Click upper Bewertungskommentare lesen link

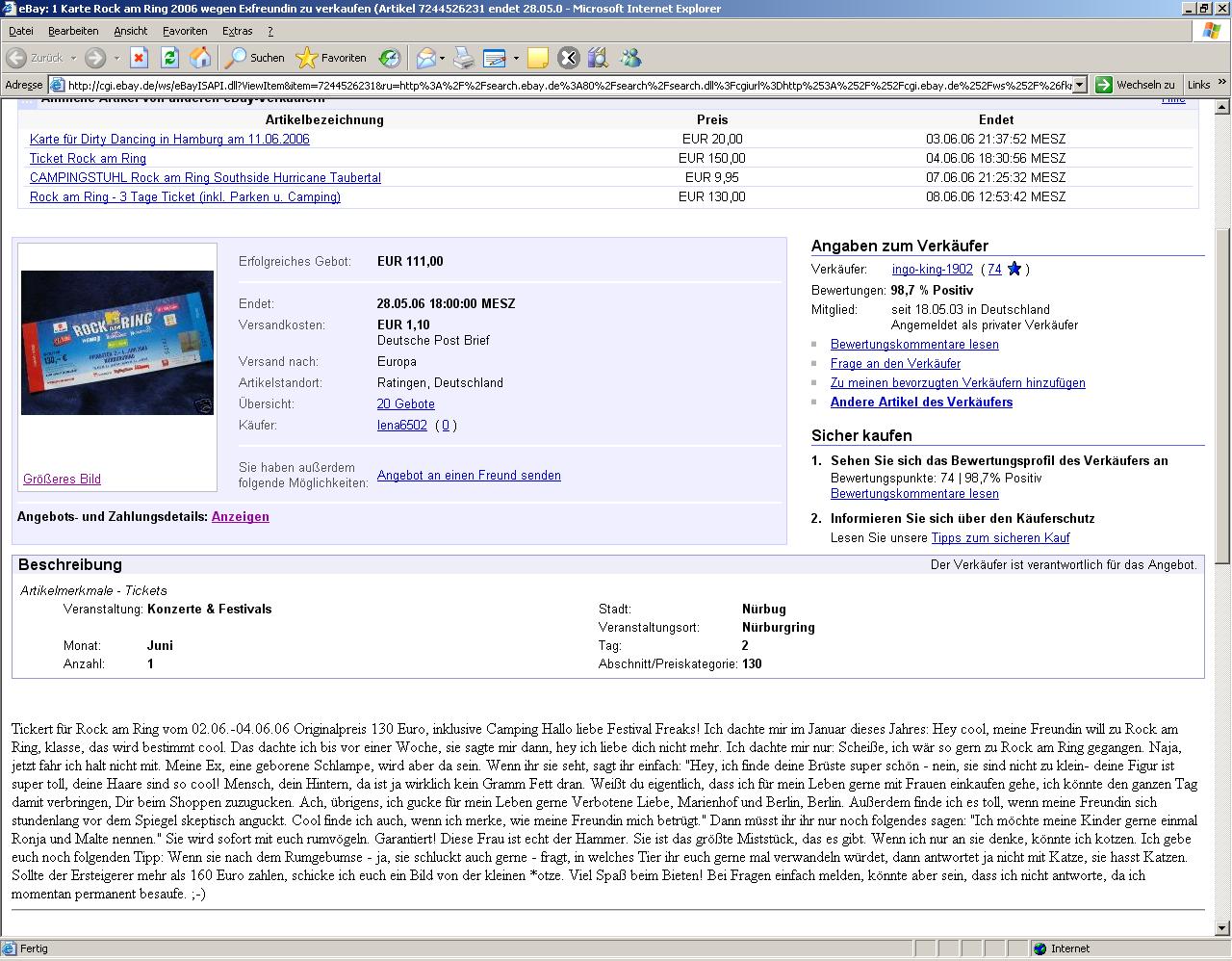(x=914, y=345)
